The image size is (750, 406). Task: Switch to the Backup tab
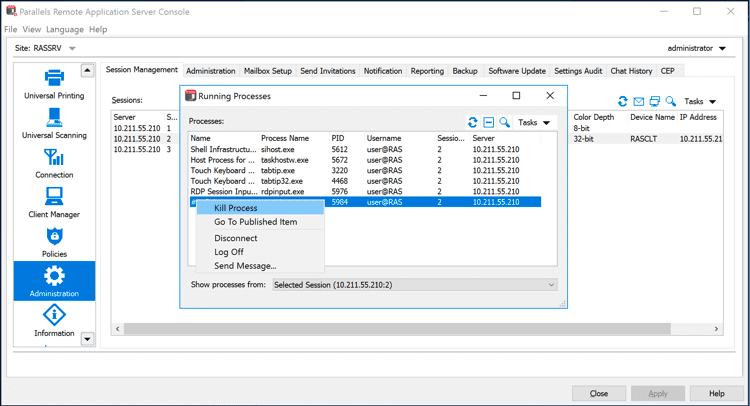tap(465, 71)
